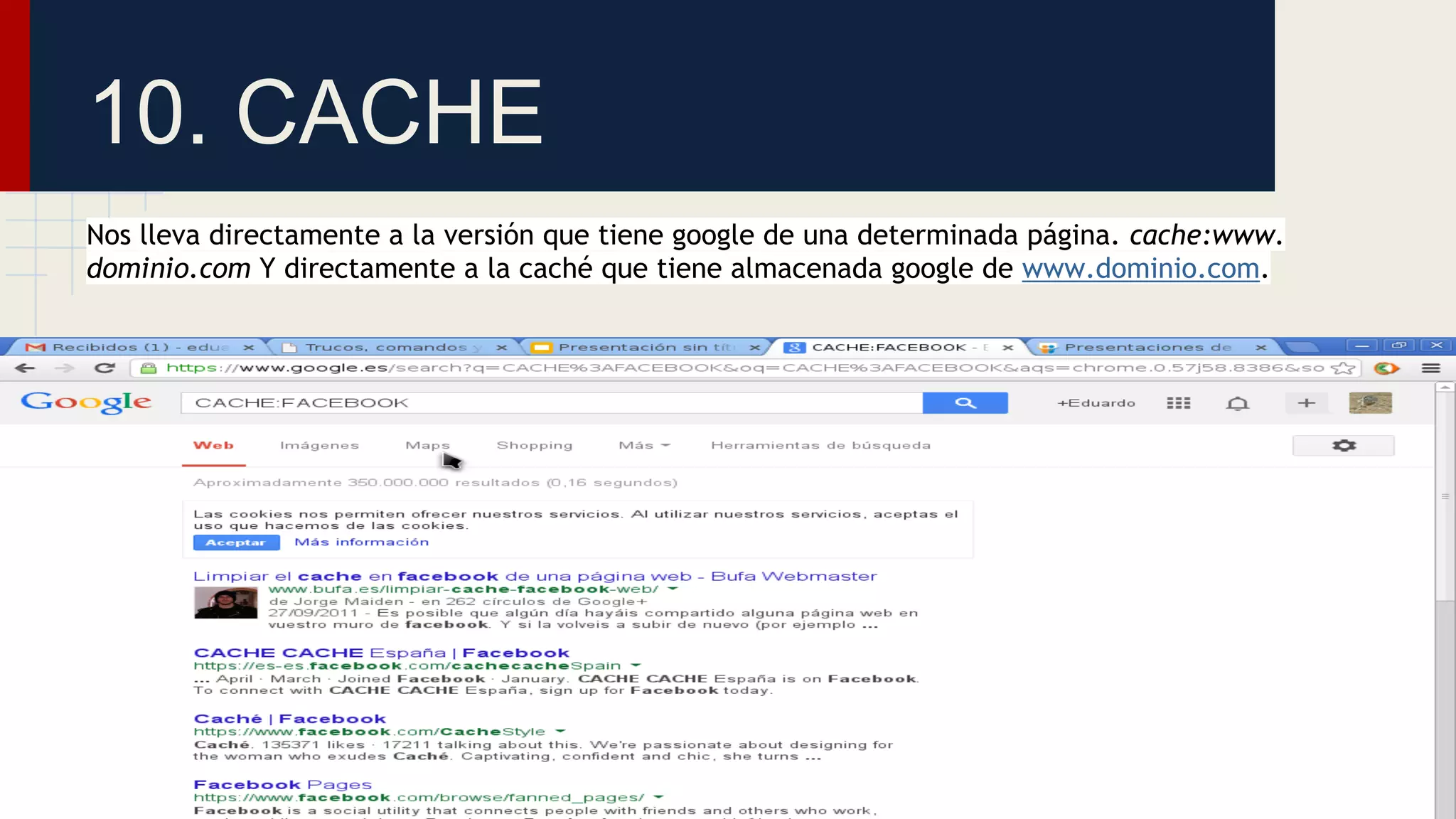1456x819 pixels.
Task: Open Facebook Pages result
Action: tap(282, 785)
